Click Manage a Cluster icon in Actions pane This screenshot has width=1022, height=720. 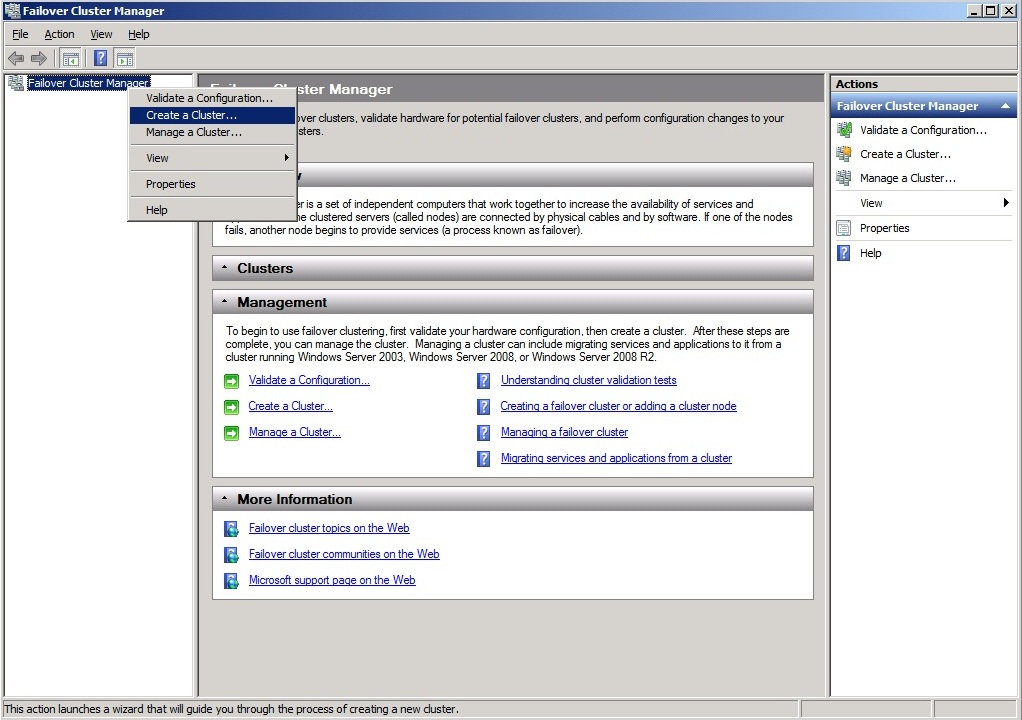tap(844, 178)
